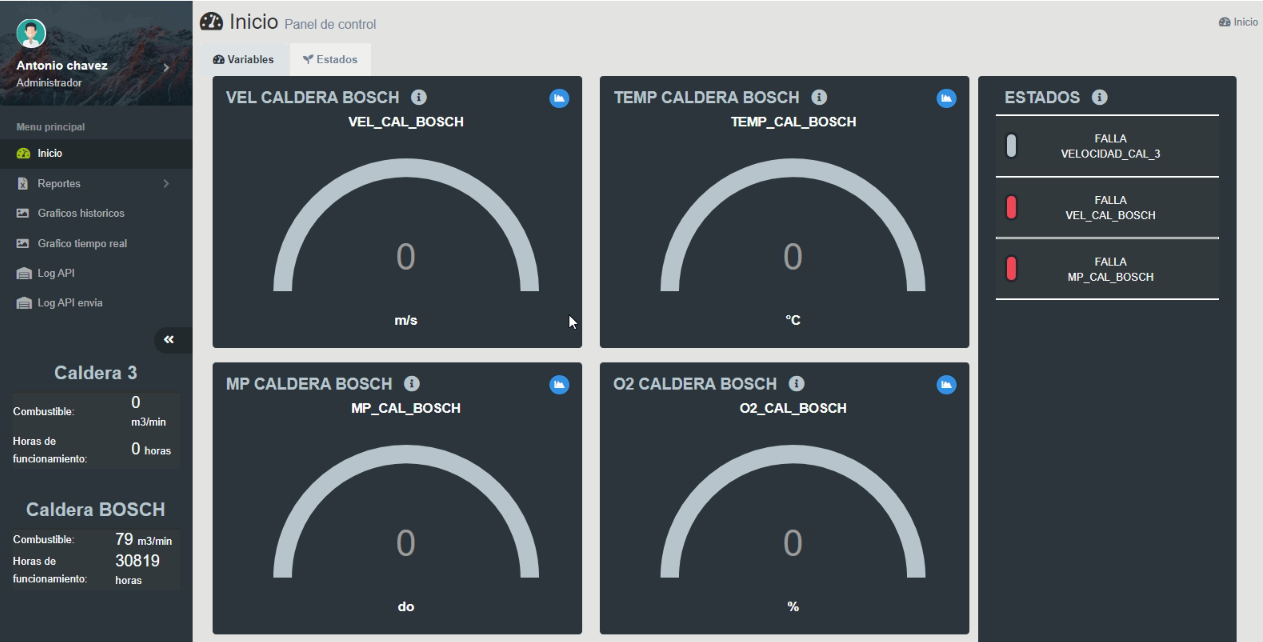This screenshot has height=642, width=1263.
Task: Click the user avatar of Antonio chavez
Action: [32, 33]
